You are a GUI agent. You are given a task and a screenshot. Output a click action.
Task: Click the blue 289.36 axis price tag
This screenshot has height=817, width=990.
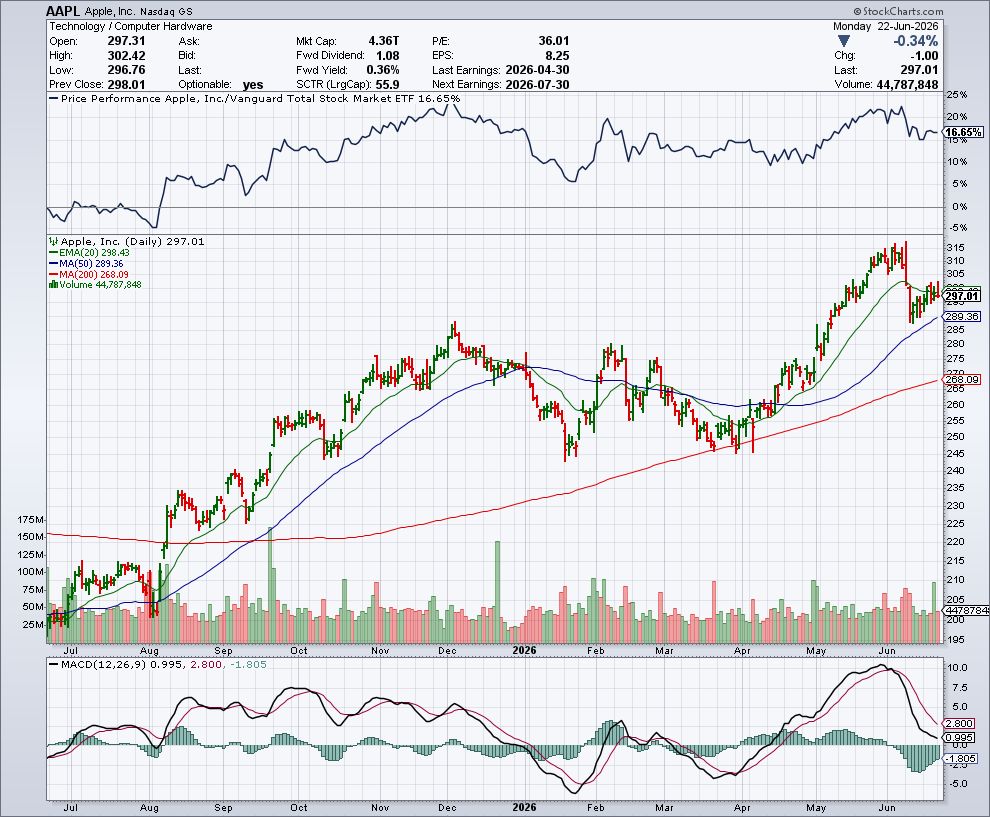point(962,316)
